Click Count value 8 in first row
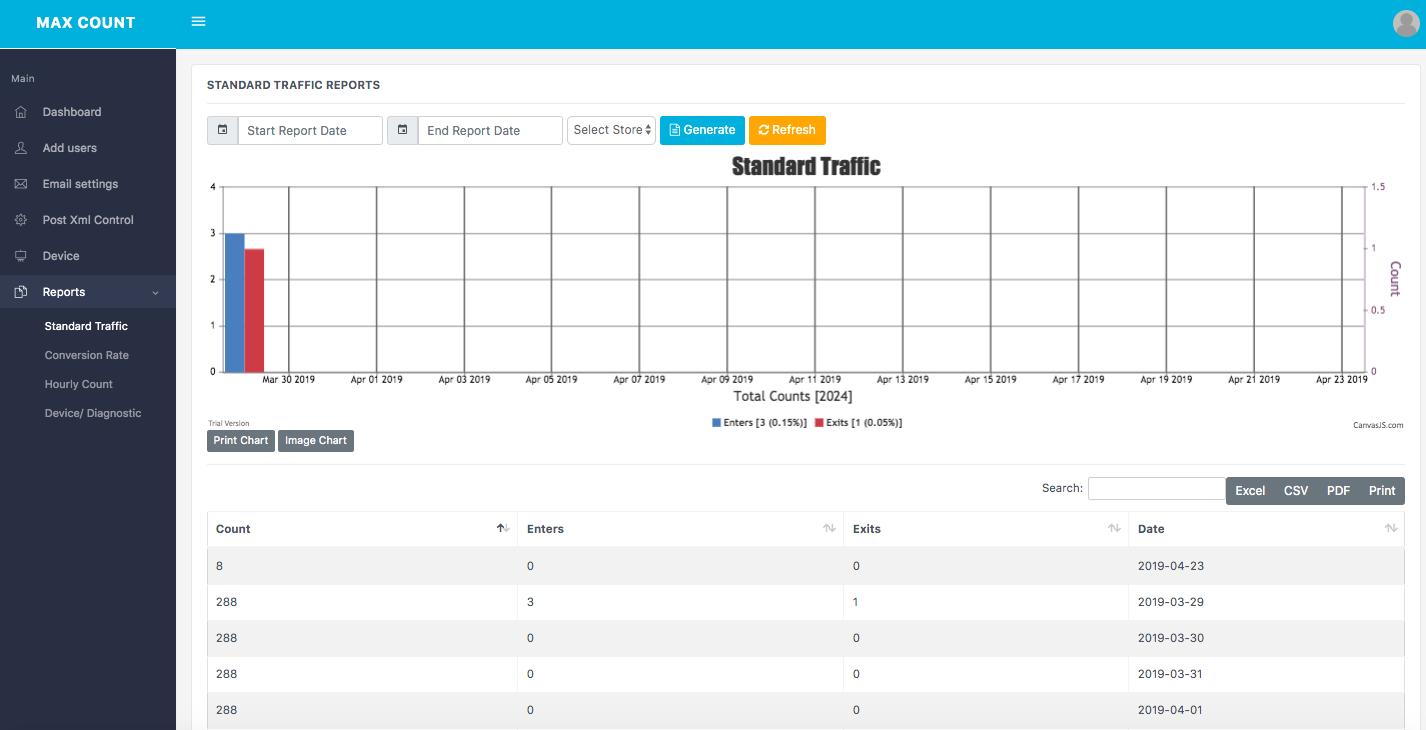This screenshot has height=730, width=1426. tap(219, 566)
